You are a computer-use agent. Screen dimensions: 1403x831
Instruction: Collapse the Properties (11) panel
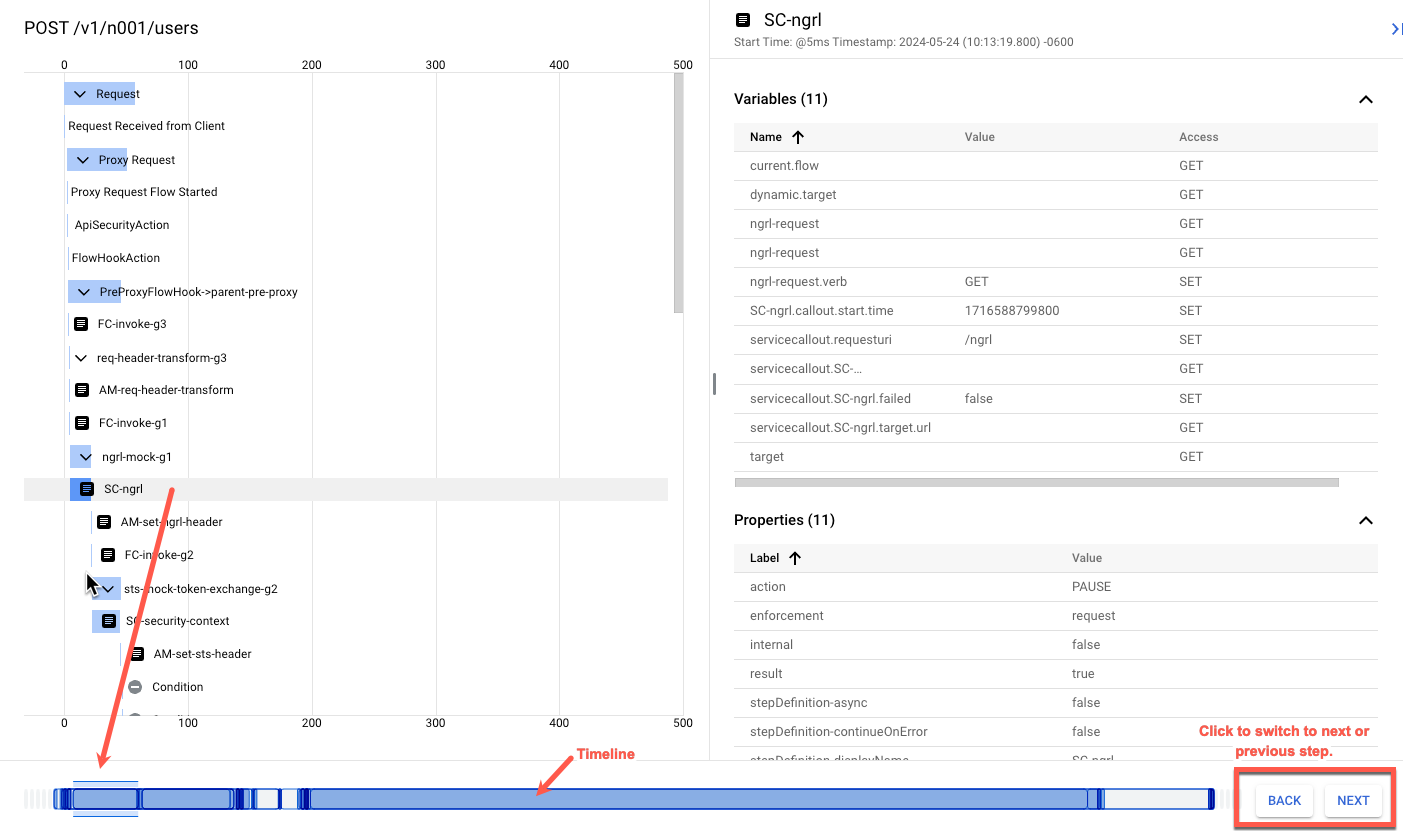pos(1365,520)
